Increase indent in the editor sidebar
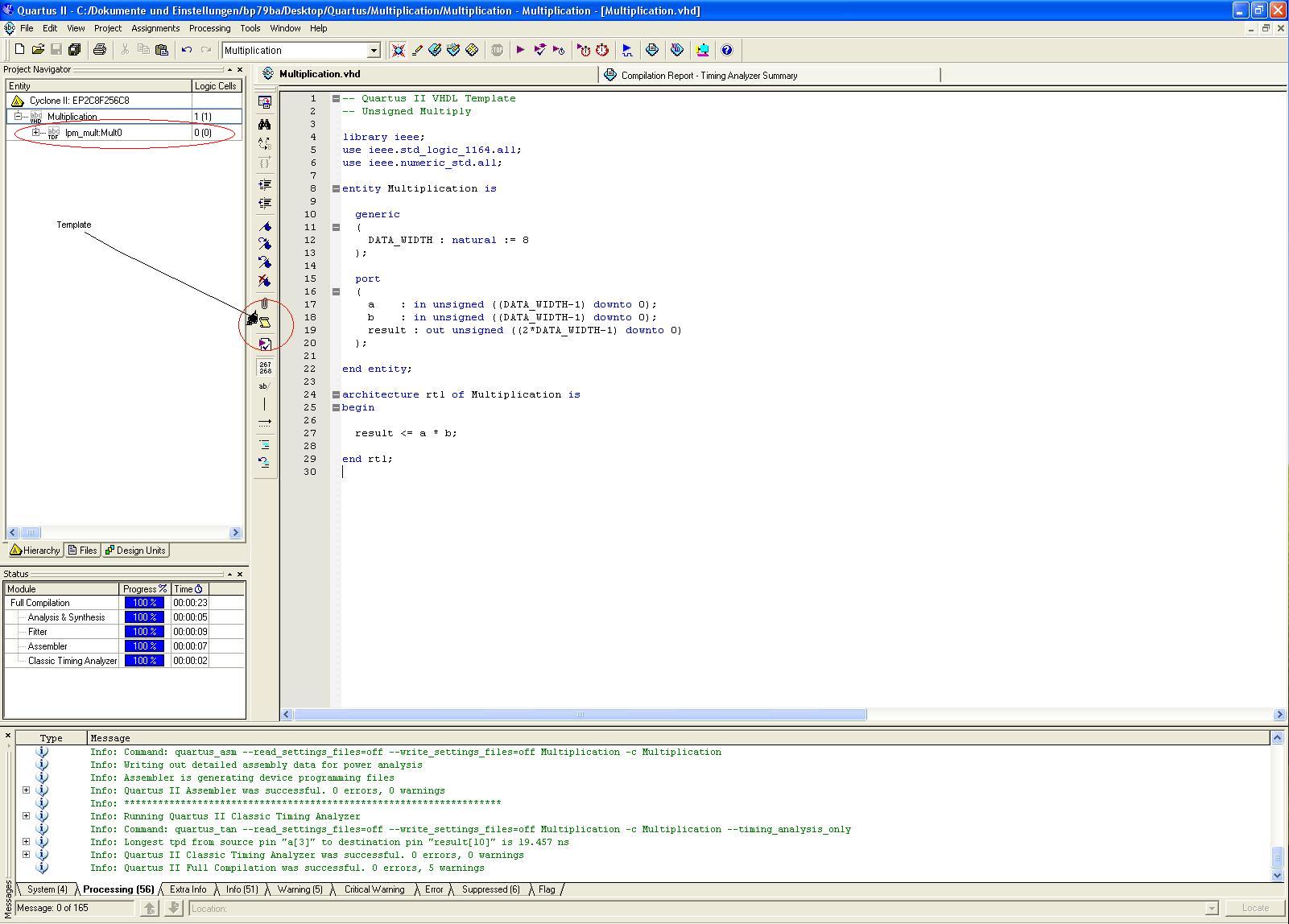1289x924 pixels. [265, 184]
